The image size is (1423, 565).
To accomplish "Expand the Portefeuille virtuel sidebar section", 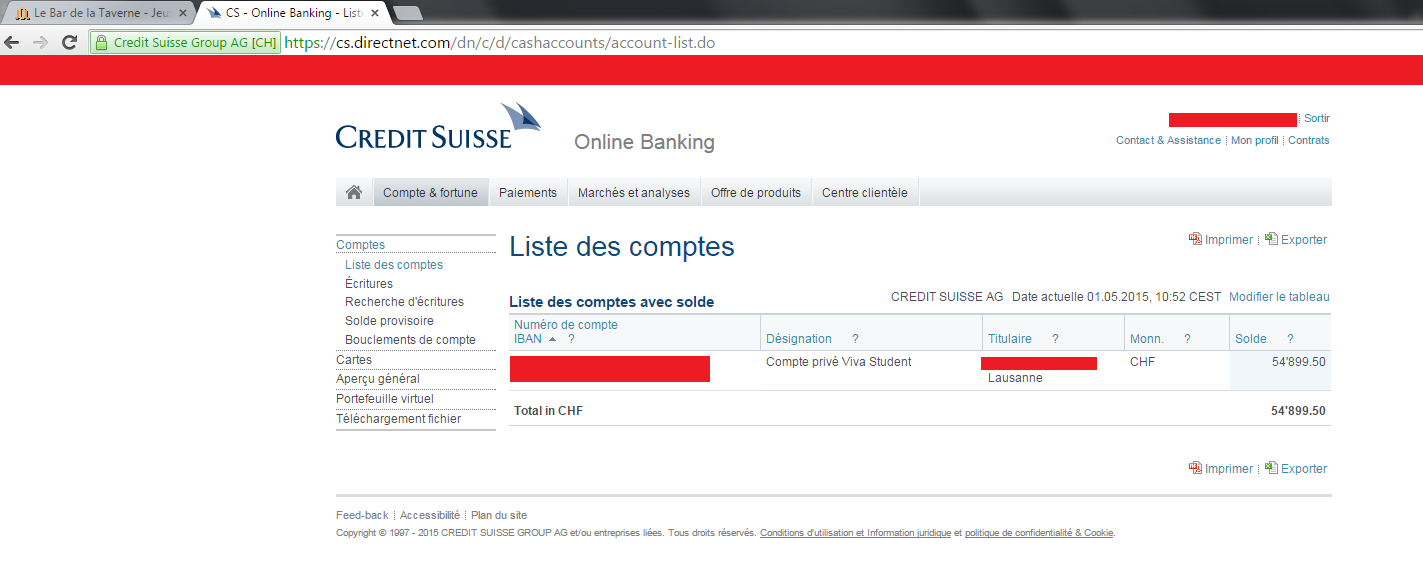I will click(385, 399).
